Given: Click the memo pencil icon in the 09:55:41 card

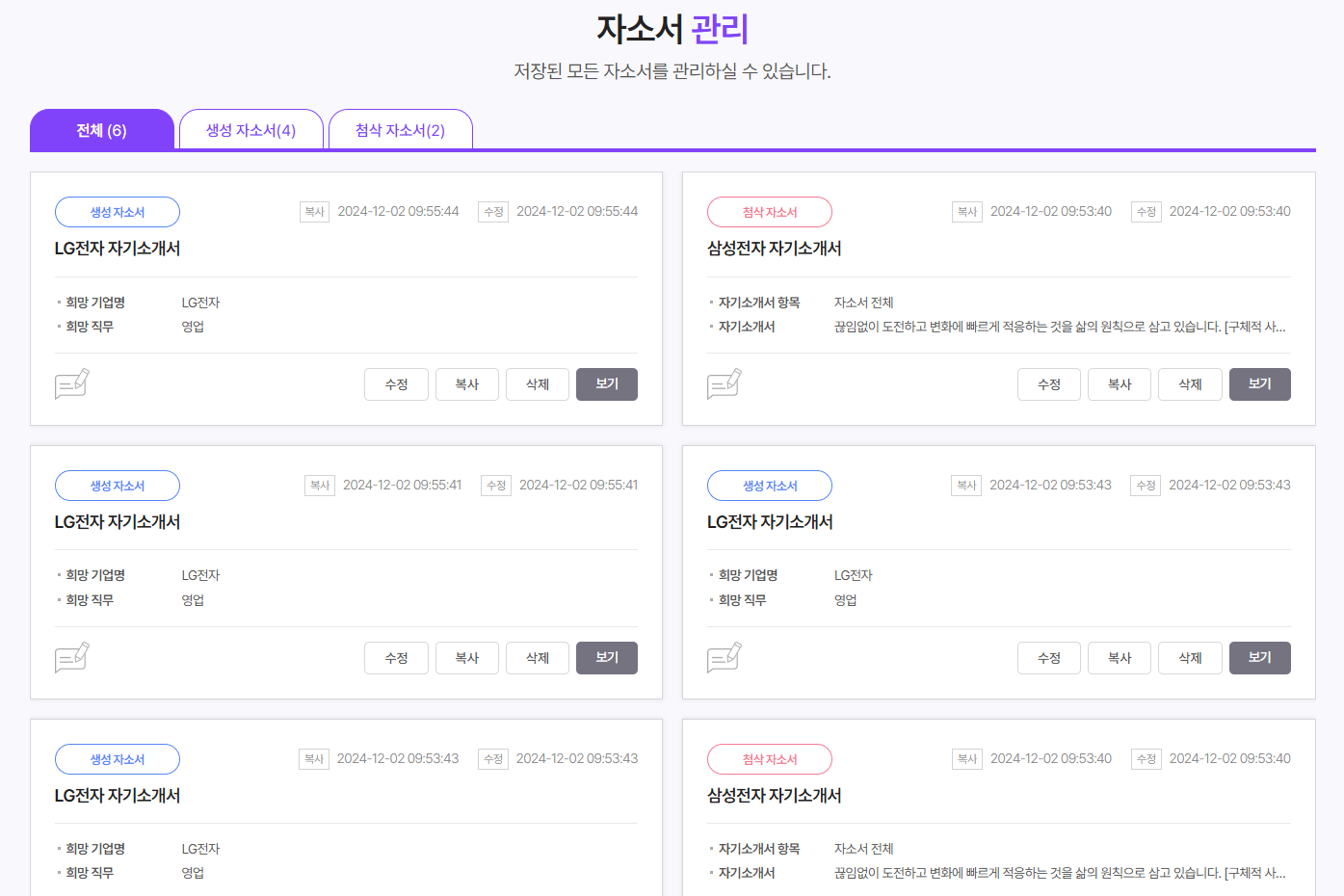Looking at the screenshot, I should click(x=72, y=657).
